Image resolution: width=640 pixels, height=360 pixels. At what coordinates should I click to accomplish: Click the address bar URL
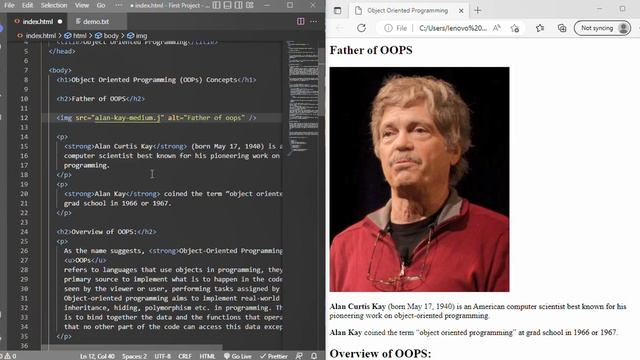[453, 28]
